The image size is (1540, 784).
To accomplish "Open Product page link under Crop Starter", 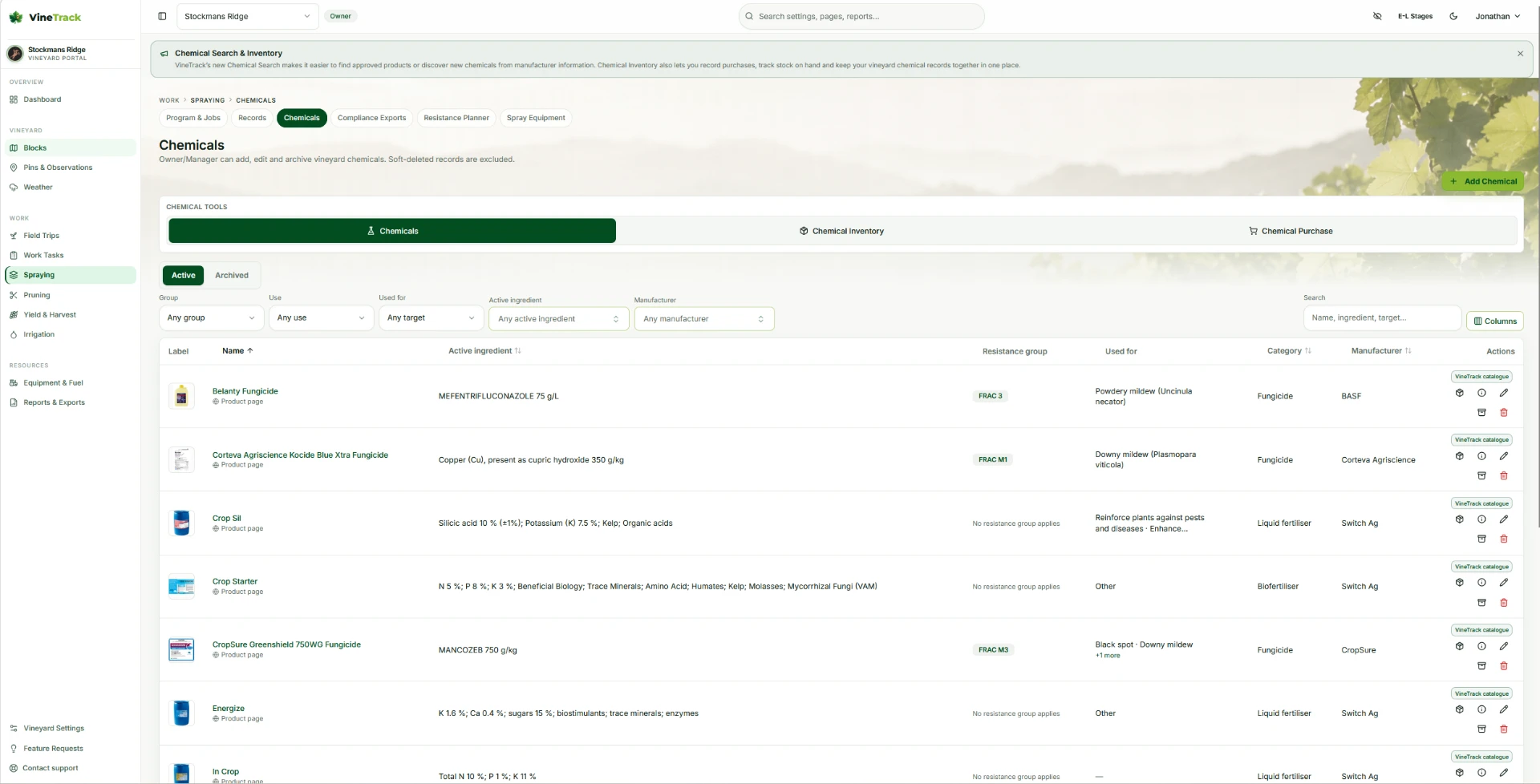I will 238,592.
